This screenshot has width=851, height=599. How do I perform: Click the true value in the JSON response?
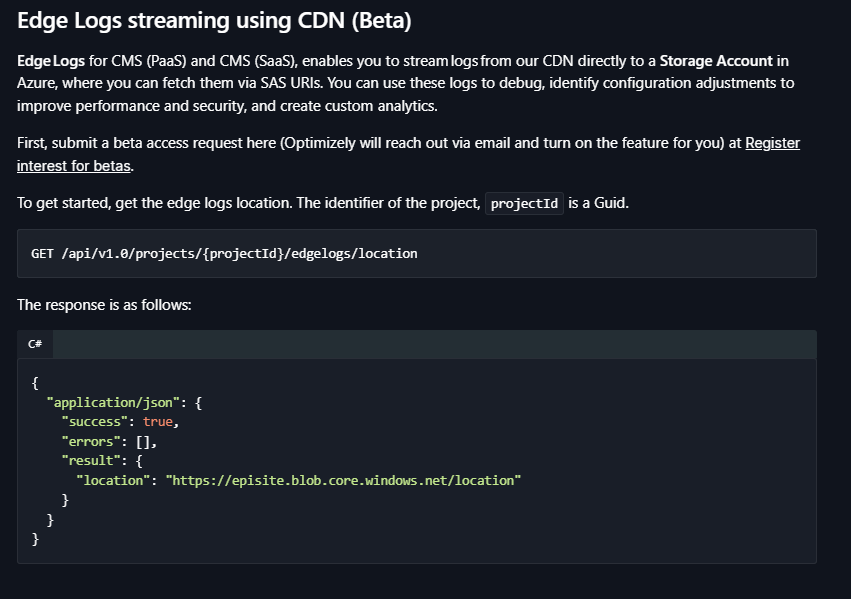(159, 421)
